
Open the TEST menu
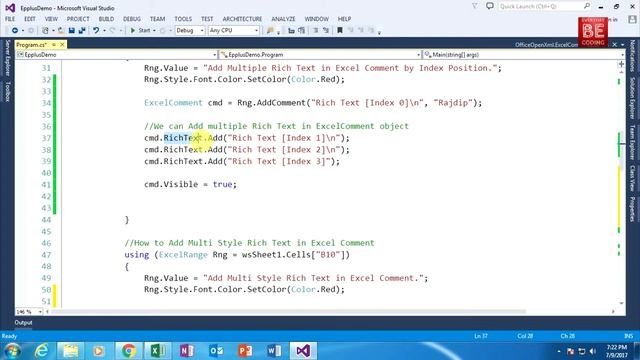pyautogui.click(x=207, y=19)
